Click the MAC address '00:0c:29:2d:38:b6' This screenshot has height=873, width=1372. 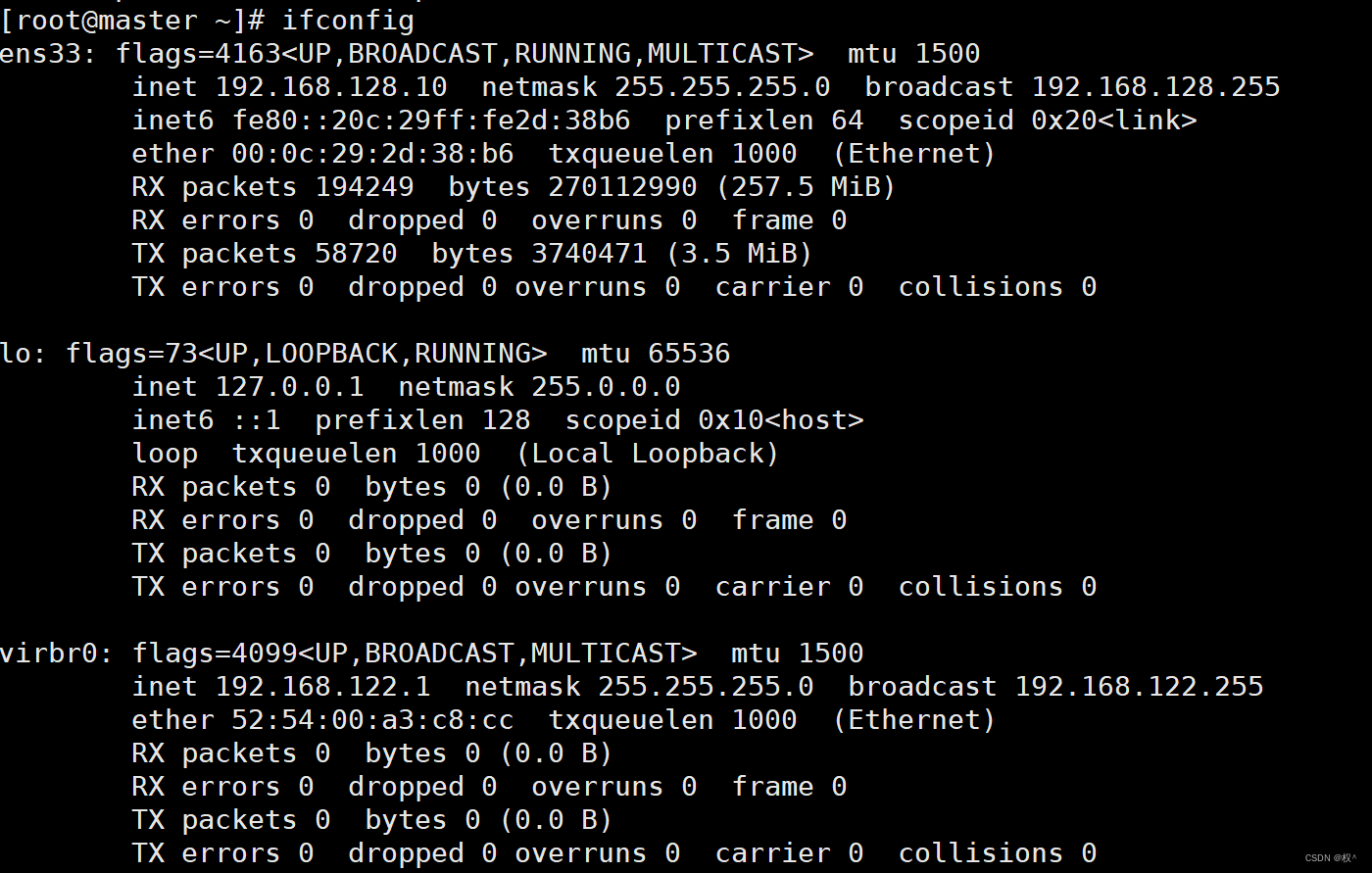point(372,153)
